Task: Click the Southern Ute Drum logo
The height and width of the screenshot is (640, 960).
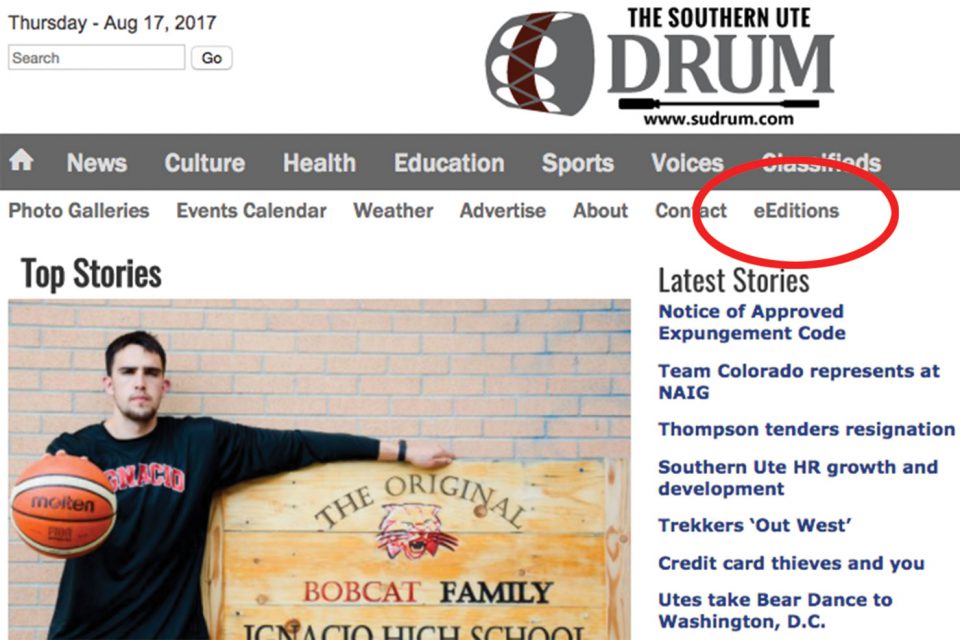Action: tap(660, 65)
